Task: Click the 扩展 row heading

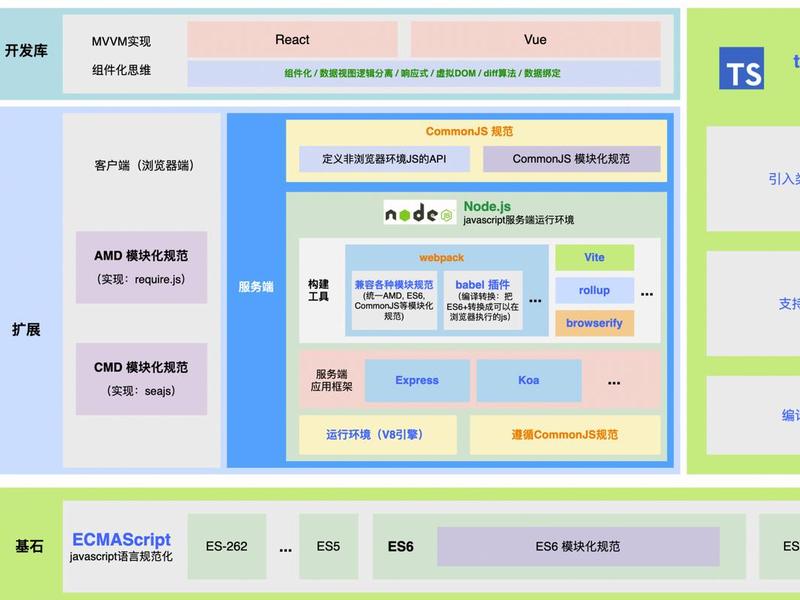Action: [26, 329]
